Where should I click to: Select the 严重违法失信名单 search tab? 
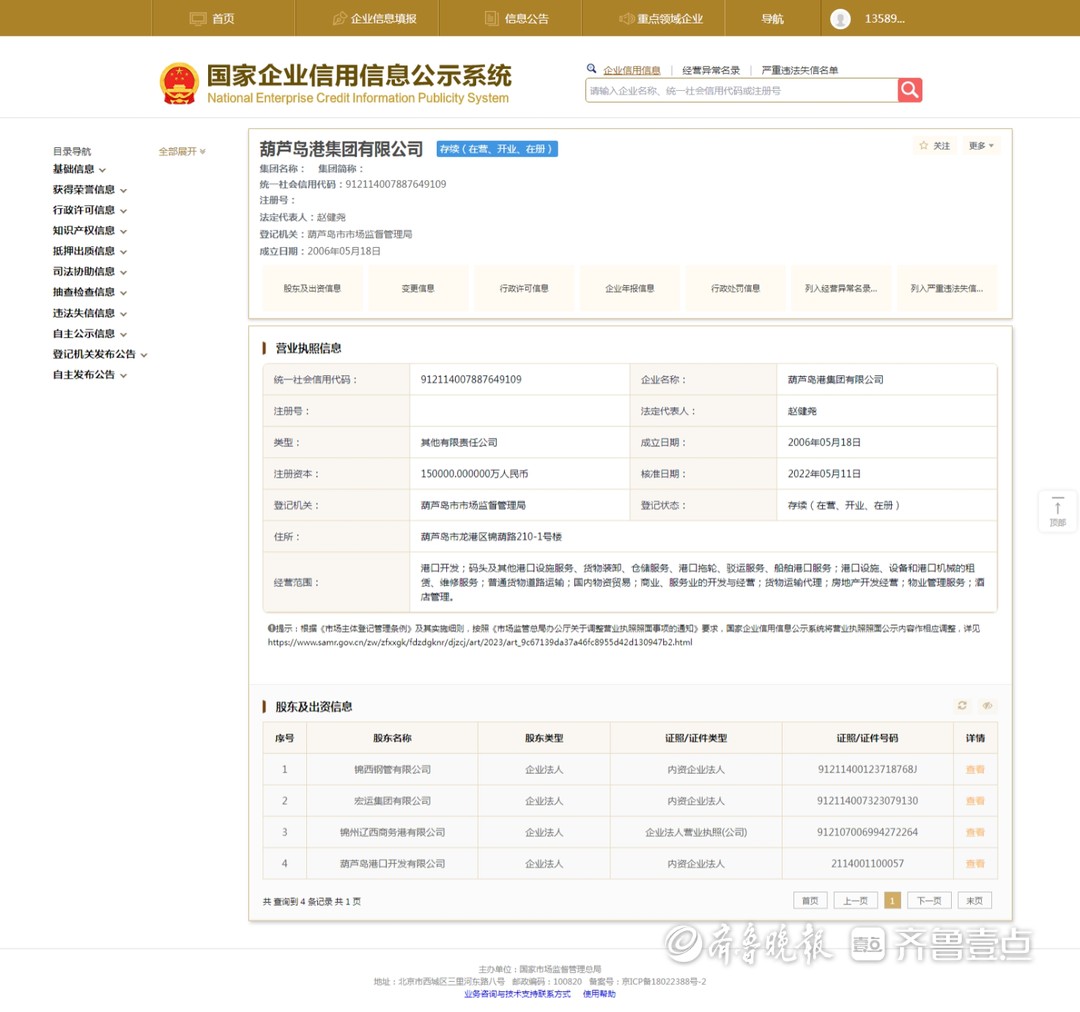(800, 70)
